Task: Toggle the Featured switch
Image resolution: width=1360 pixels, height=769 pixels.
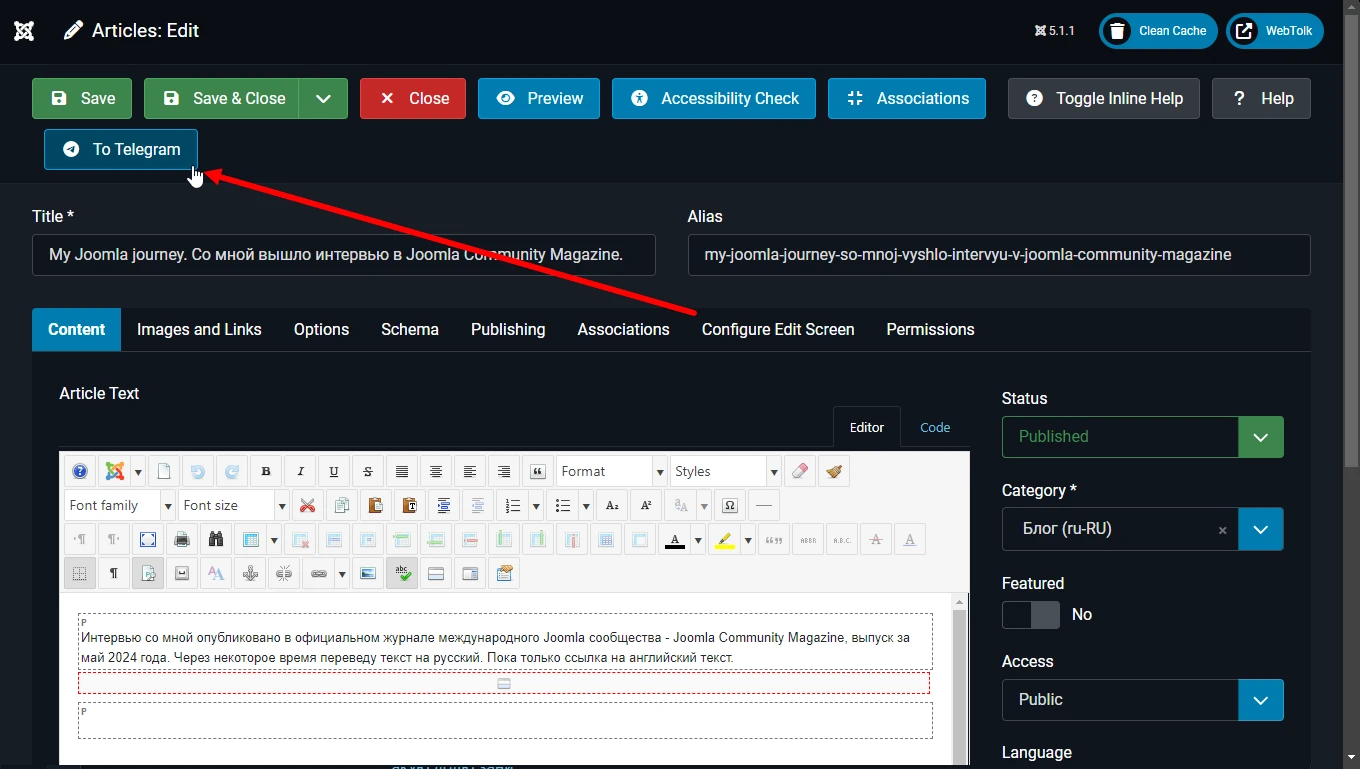Action: pyautogui.click(x=1031, y=614)
